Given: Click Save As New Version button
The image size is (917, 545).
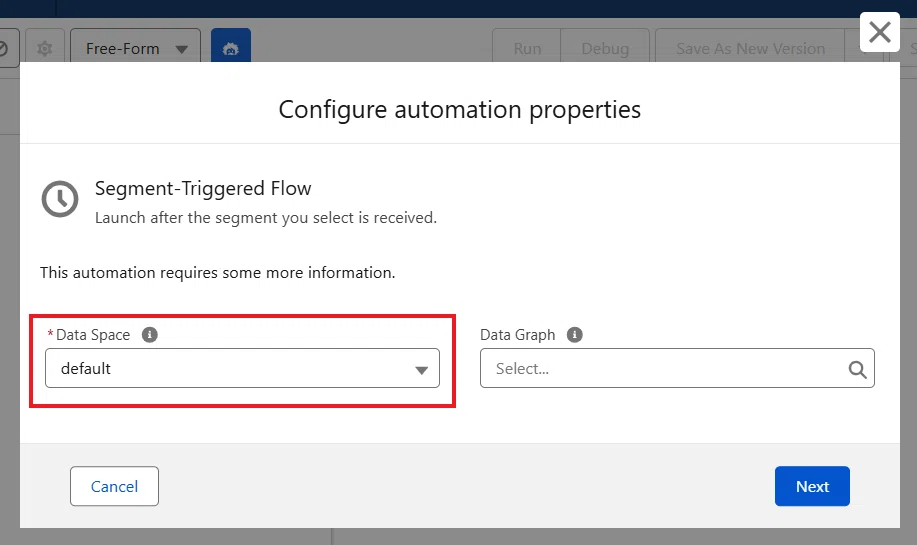Looking at the screenshot, I should pyautogui.click(x=750, y=48).
